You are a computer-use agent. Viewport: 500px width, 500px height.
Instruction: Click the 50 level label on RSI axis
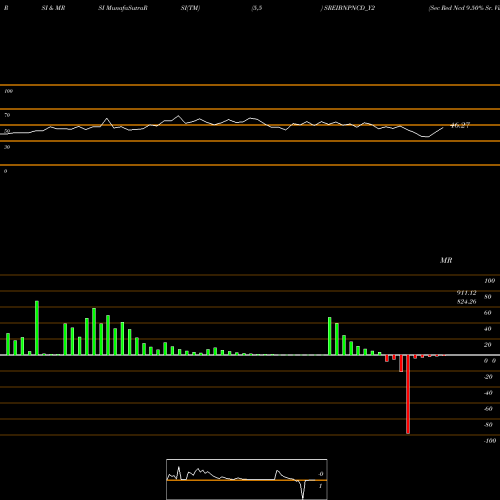pos(7,131)
